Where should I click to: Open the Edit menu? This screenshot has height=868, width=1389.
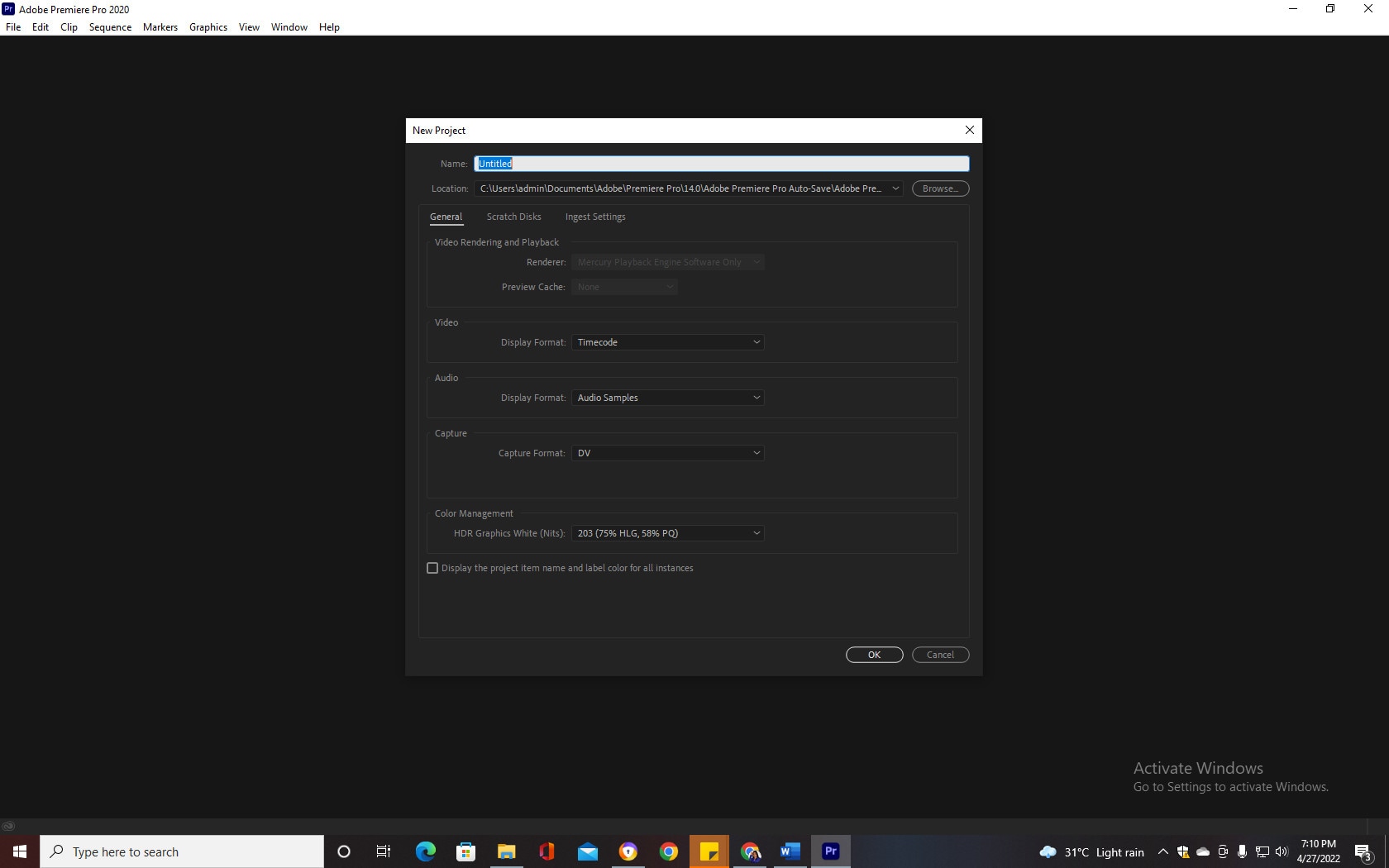pyautogui.click(x=41, y=26)
